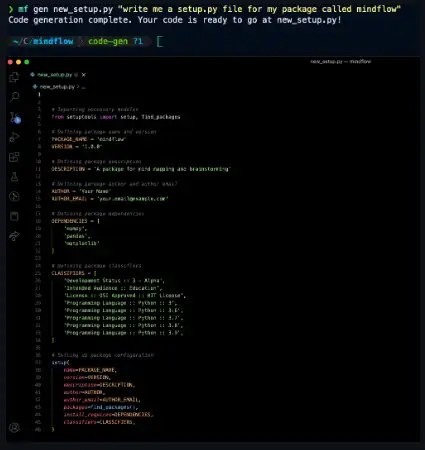Click the 'version=VERSION,' argument line

(87, 377)
